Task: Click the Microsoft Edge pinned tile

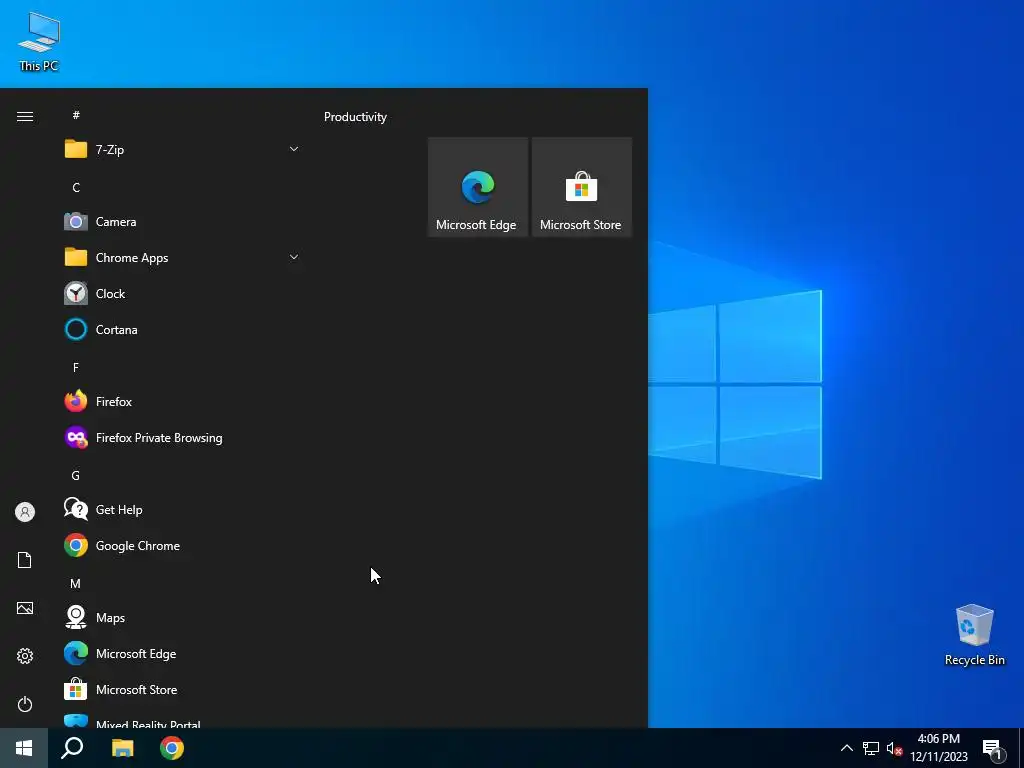Action: (x=477, y=187)
